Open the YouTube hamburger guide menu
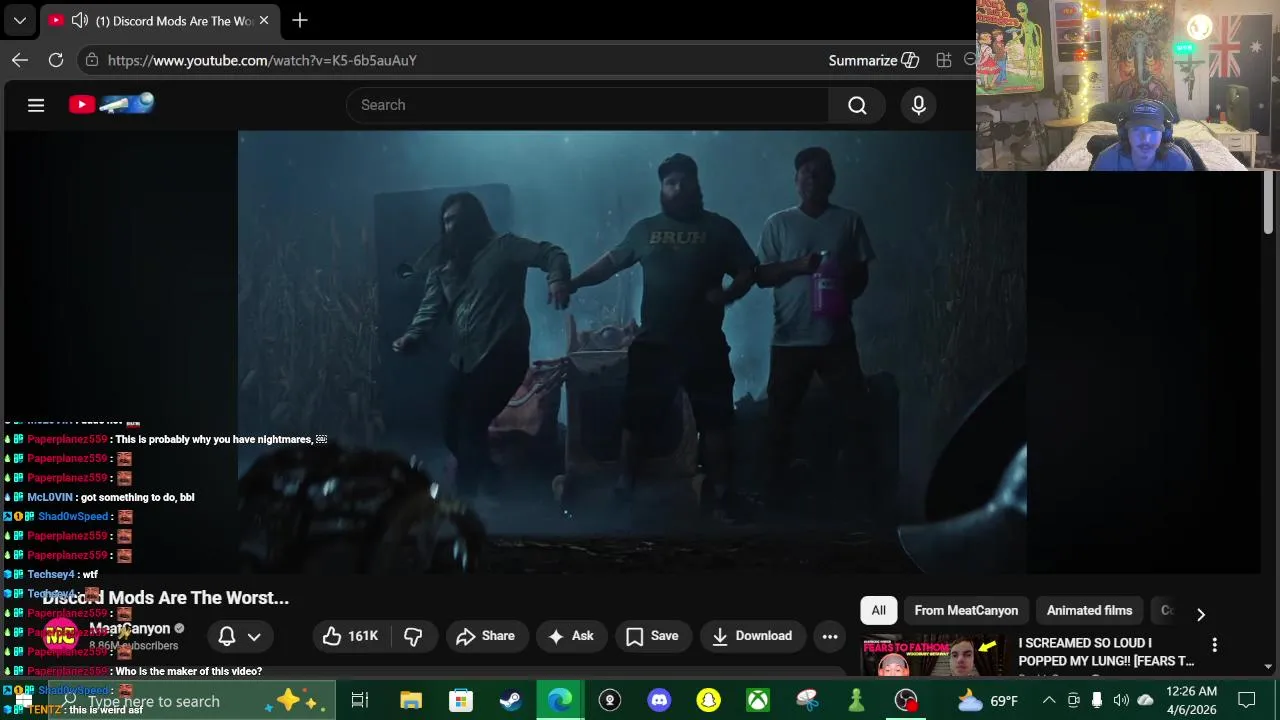 pyautogui.click(x=36, y=105)
